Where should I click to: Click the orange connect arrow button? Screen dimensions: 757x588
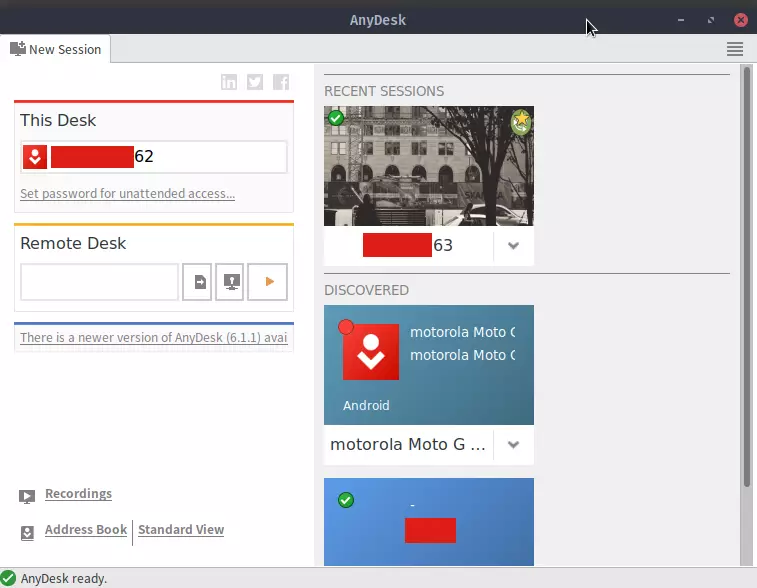point(267,282)
